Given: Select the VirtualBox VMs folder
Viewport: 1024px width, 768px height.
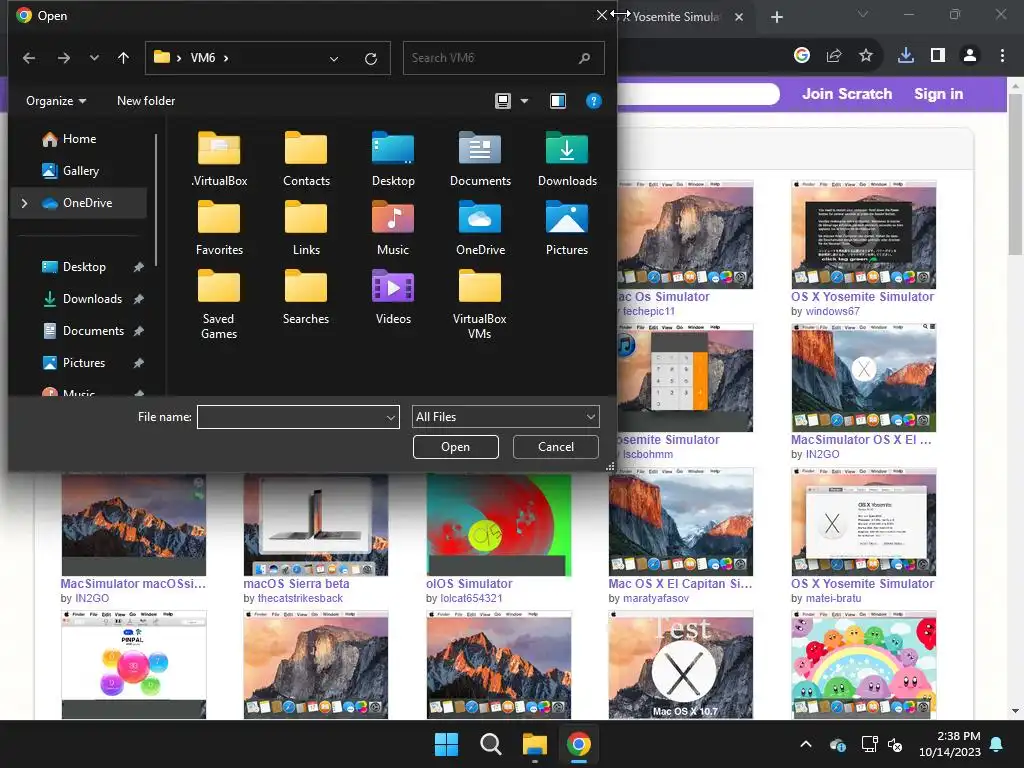Looking at the screenshot, I should click(480, 304).
